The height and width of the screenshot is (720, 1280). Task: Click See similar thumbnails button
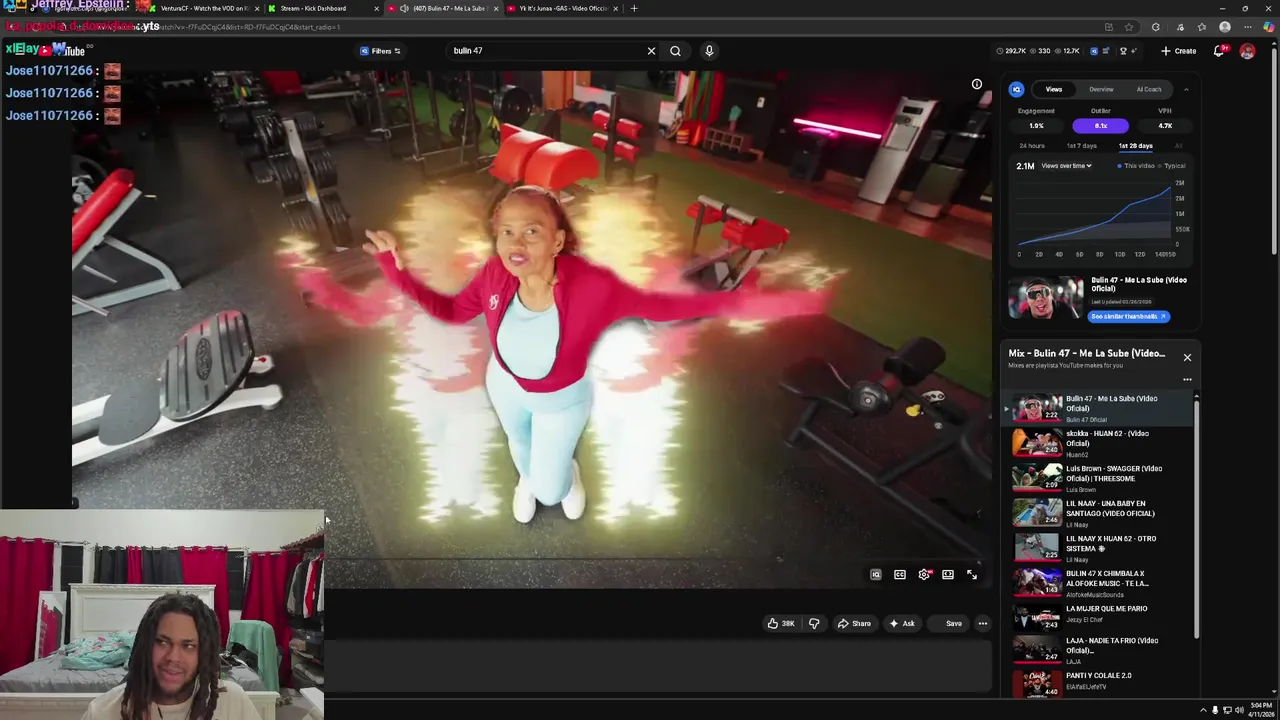pyautogui.click(x=1128, y=316)
